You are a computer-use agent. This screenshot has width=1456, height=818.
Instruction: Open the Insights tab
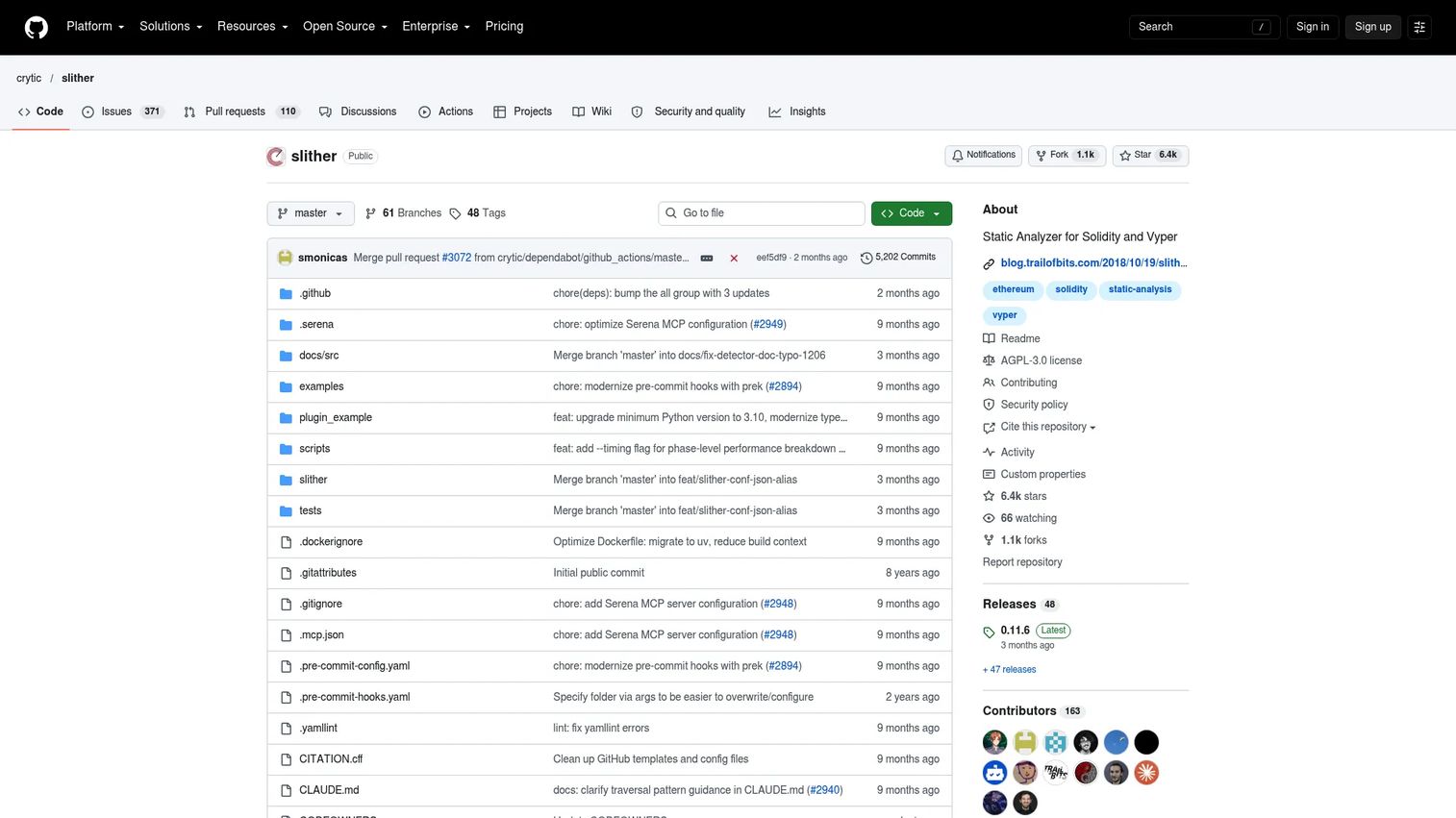point(797,112)
